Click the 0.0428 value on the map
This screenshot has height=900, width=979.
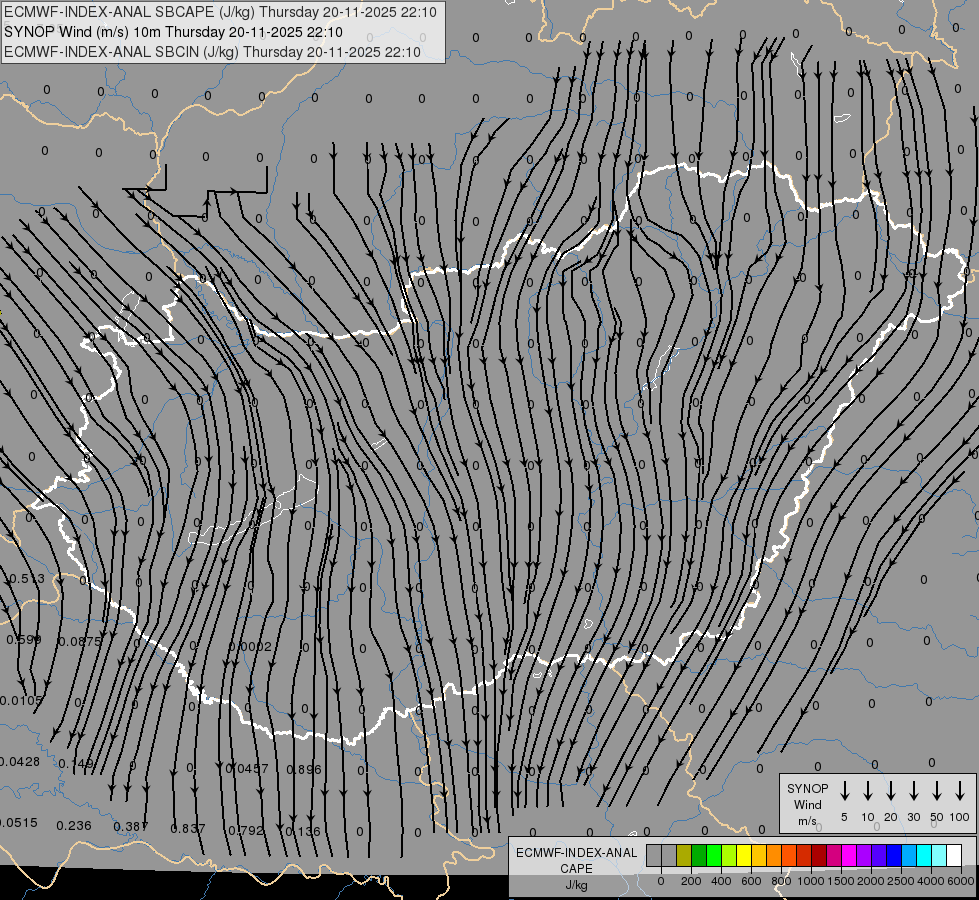click(x=19, y=762)
